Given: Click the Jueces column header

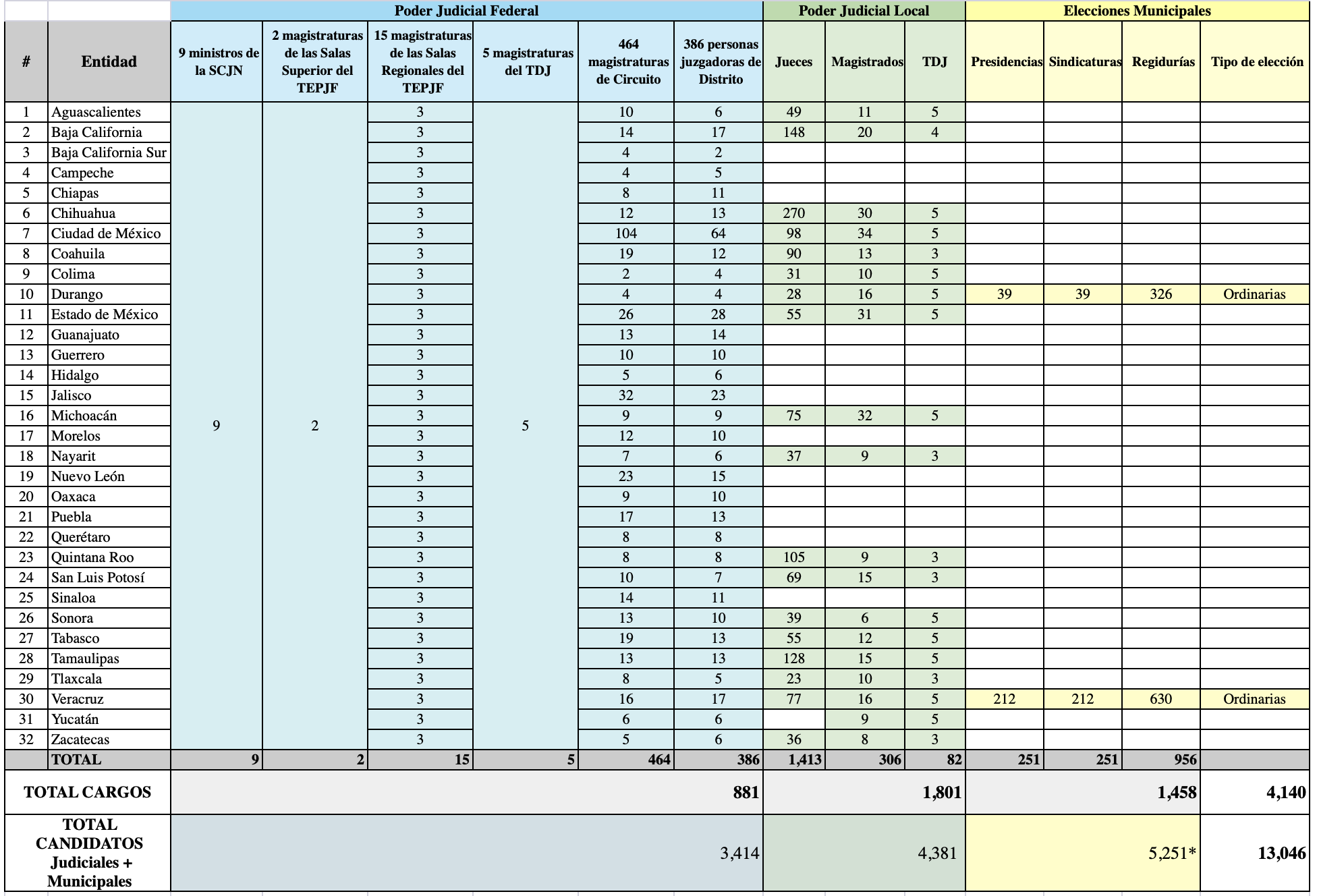Looking at the screenshot, I should pyautogui.click(x=793, y=61).
